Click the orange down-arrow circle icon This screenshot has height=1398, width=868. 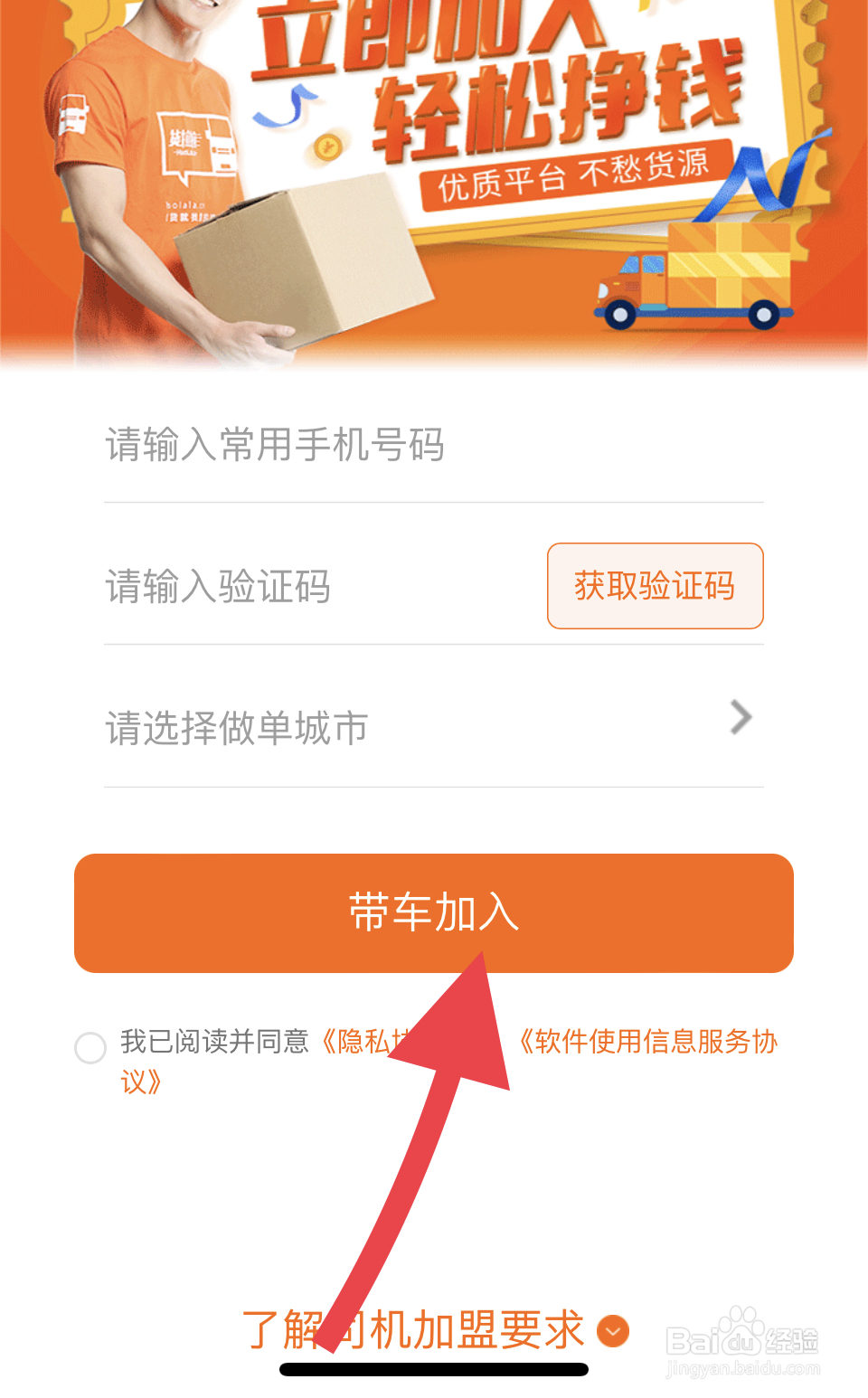click(x=614, y=1331)
